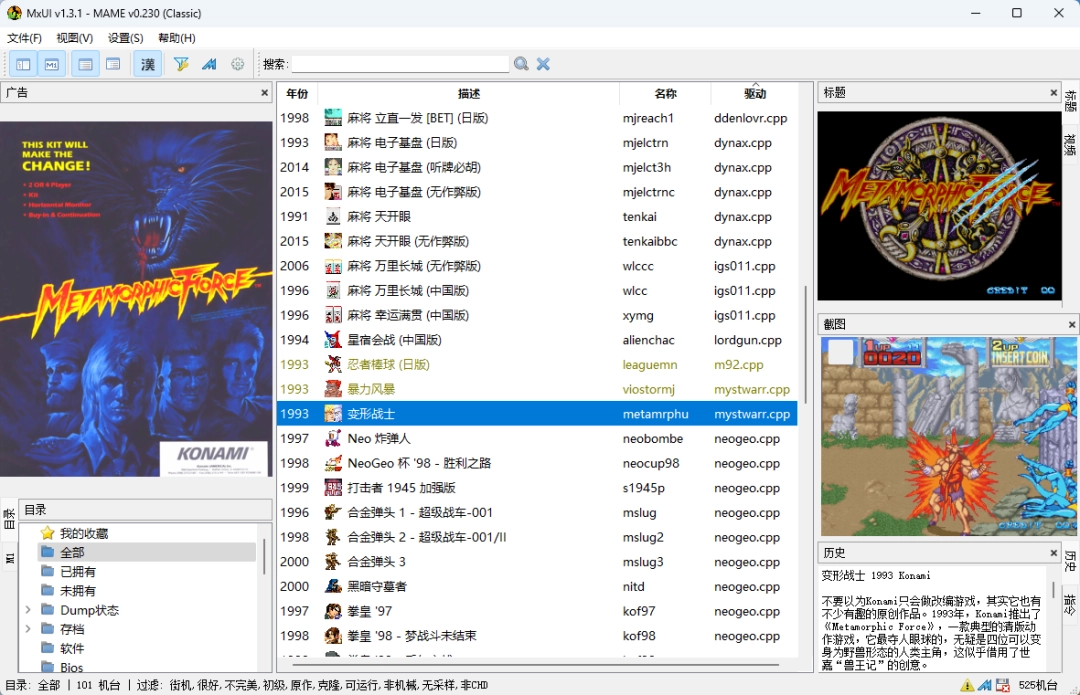Toggle the folder panel view button
This screenshot has width=1080, height=695.
tap(23, 63)
